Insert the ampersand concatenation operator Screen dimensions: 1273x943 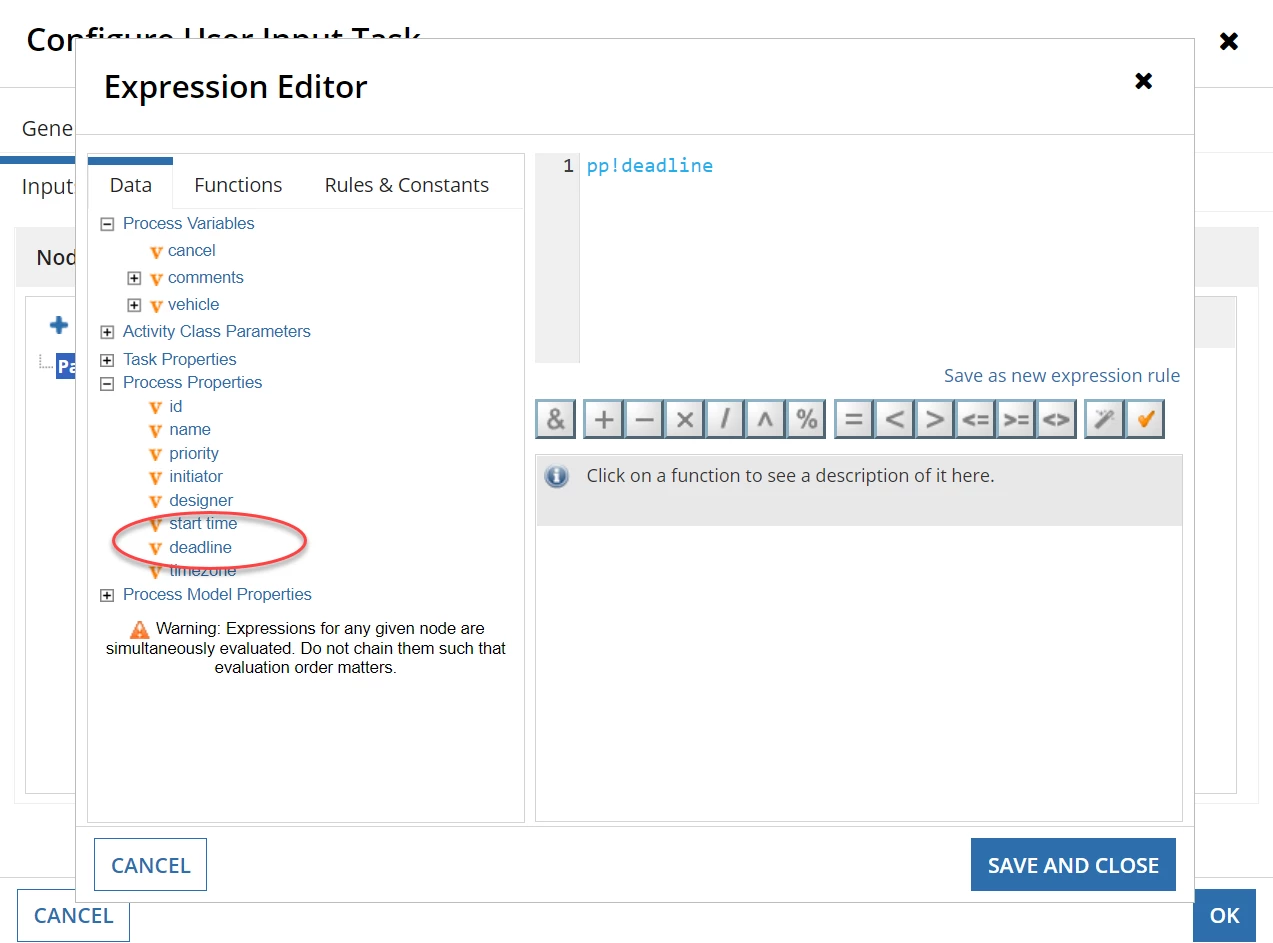556,420
